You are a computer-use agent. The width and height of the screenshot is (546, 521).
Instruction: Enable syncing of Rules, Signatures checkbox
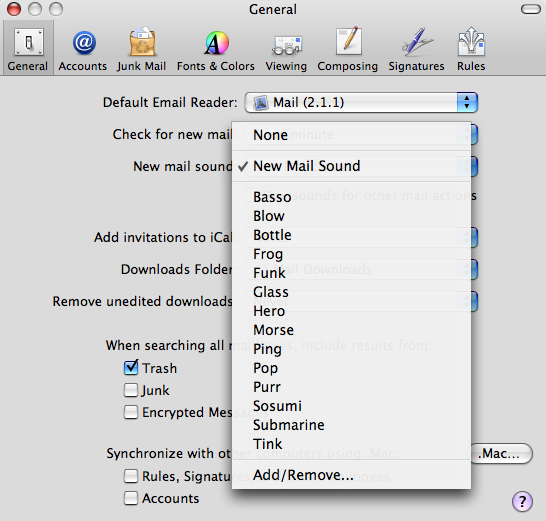click(131, 476)
